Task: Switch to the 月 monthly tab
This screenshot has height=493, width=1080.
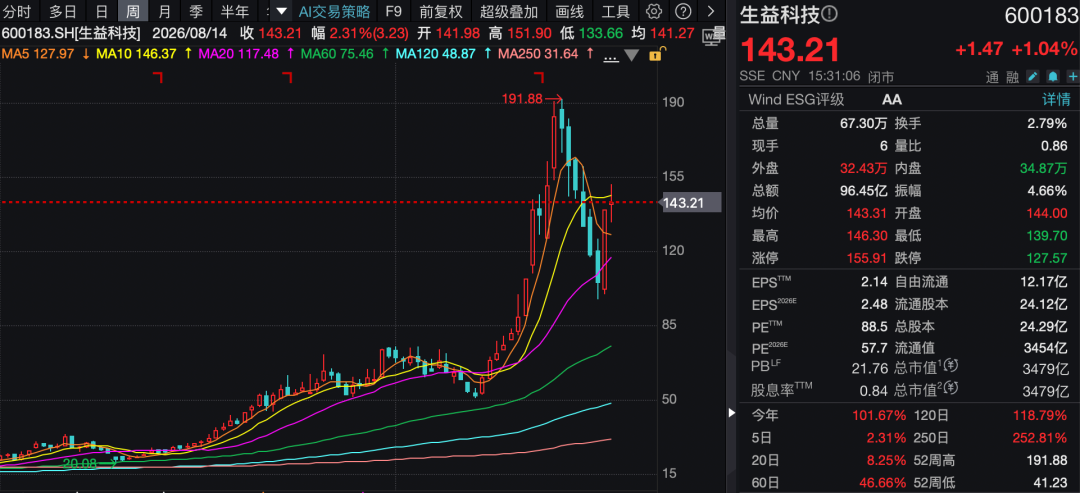Action: click(x=164, y=12)
